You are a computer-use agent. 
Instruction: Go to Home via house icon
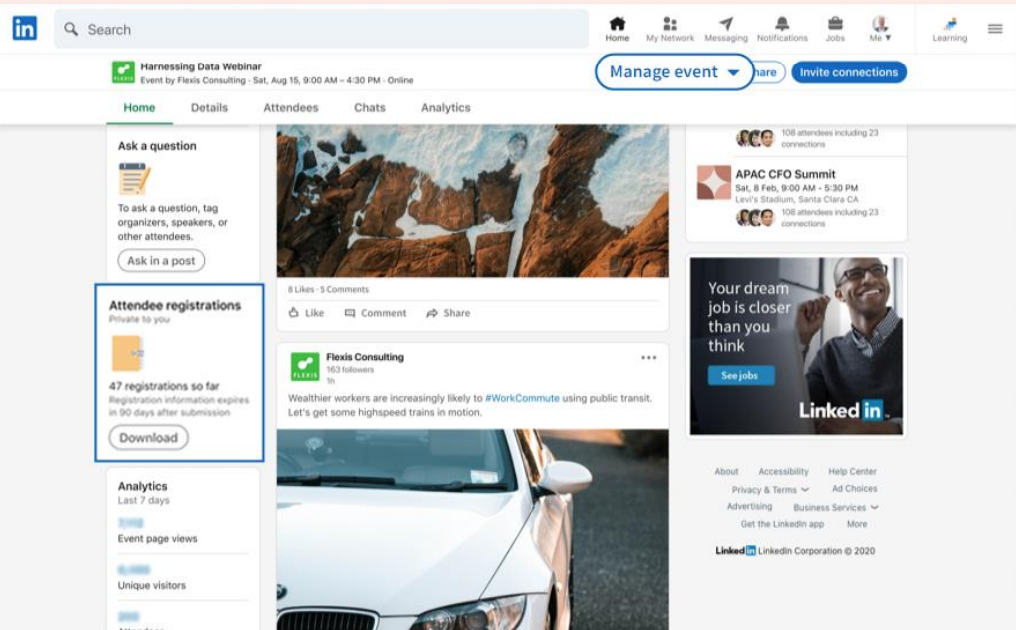click(x=617, y=24)
